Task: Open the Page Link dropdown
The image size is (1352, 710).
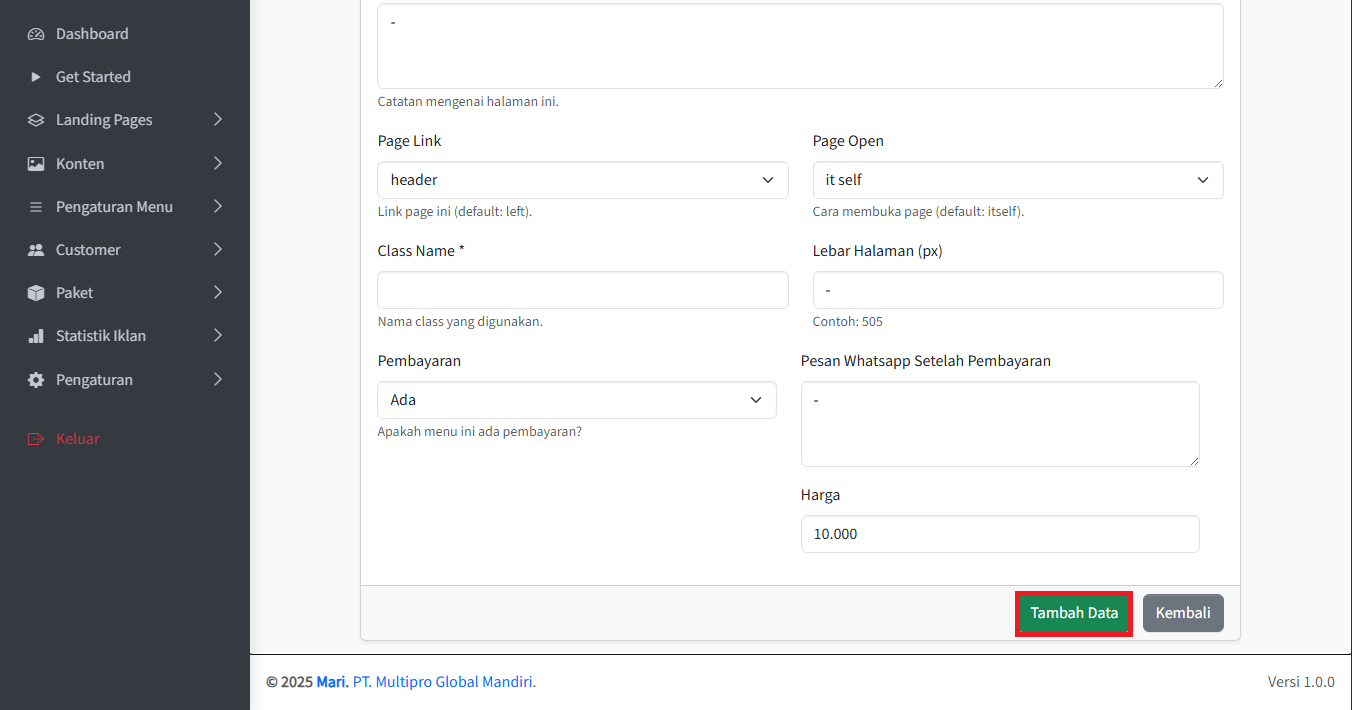Action: click(x=582, y=180)
